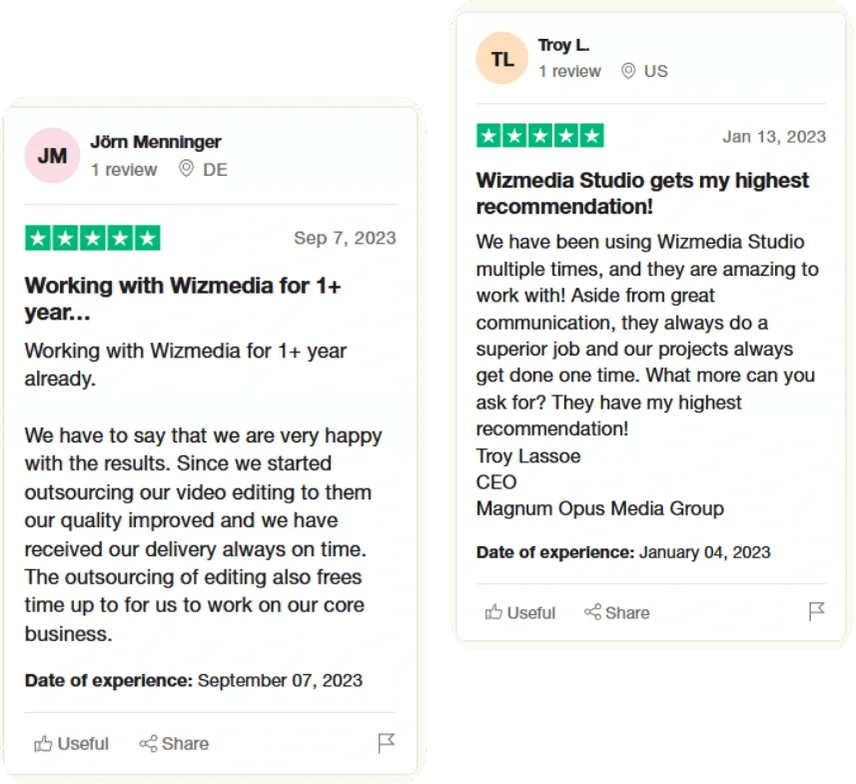Image resolution: width=856 pixels, height=784 pixels.
Task: Click the US location pin icon
Action: pos(628,71)
